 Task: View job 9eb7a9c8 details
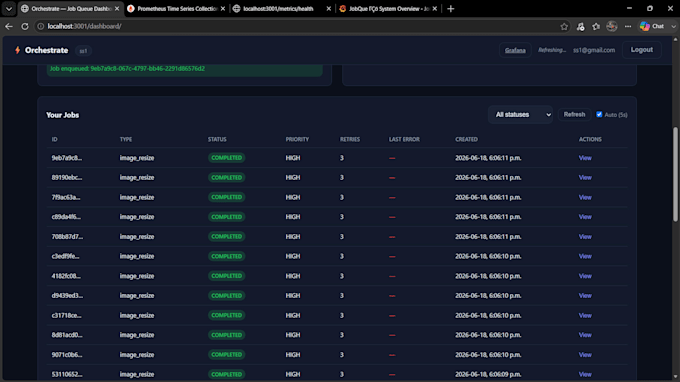point(585,158)
